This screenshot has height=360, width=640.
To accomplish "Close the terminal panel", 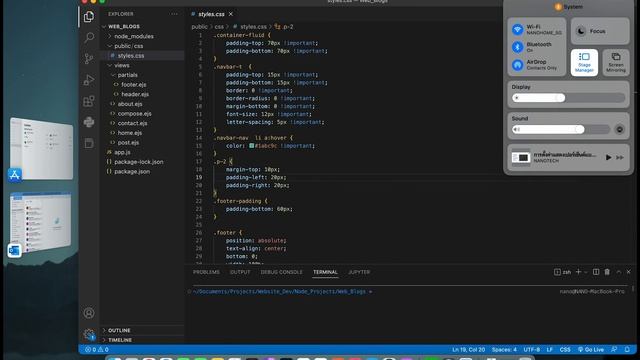I will coord(629,272).
